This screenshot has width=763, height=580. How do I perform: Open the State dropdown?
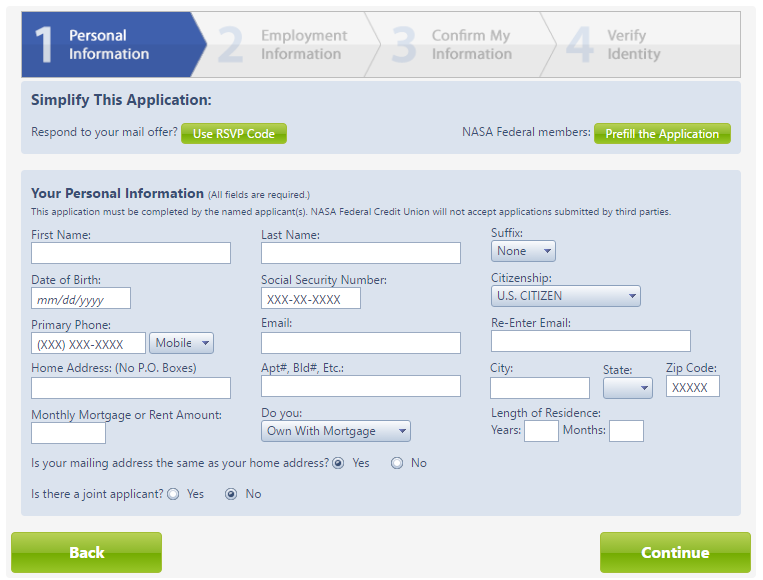628,388
